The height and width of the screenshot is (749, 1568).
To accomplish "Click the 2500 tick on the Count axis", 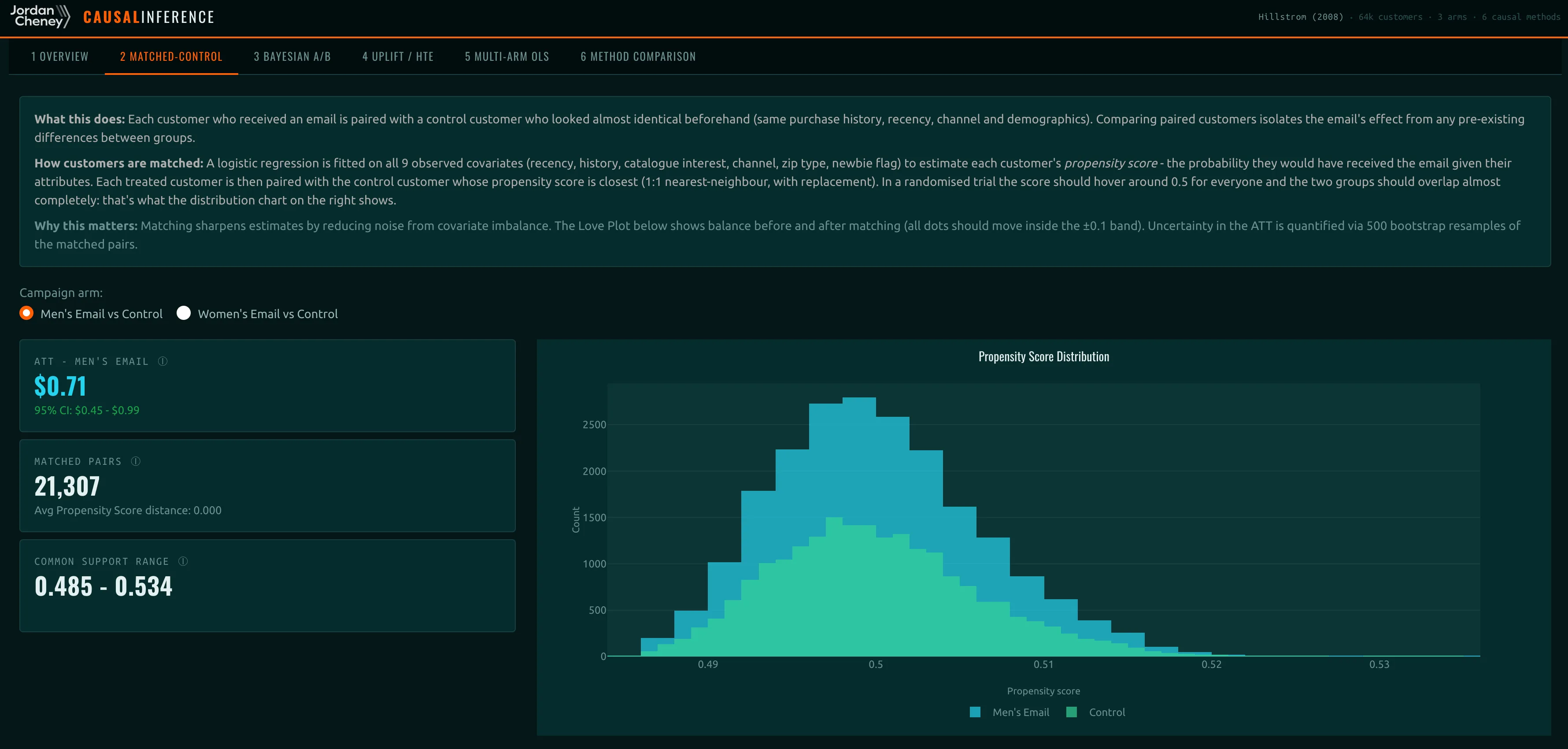I will tap(594, 424).
